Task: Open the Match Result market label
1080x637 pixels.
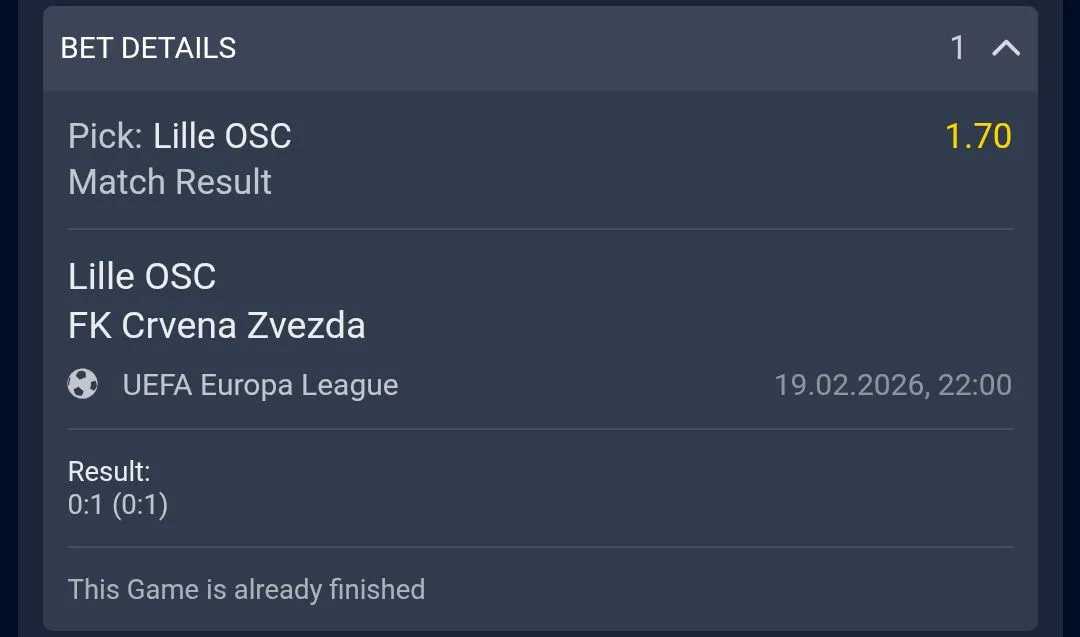Action: pyautogui.click(x=170, y=182)
